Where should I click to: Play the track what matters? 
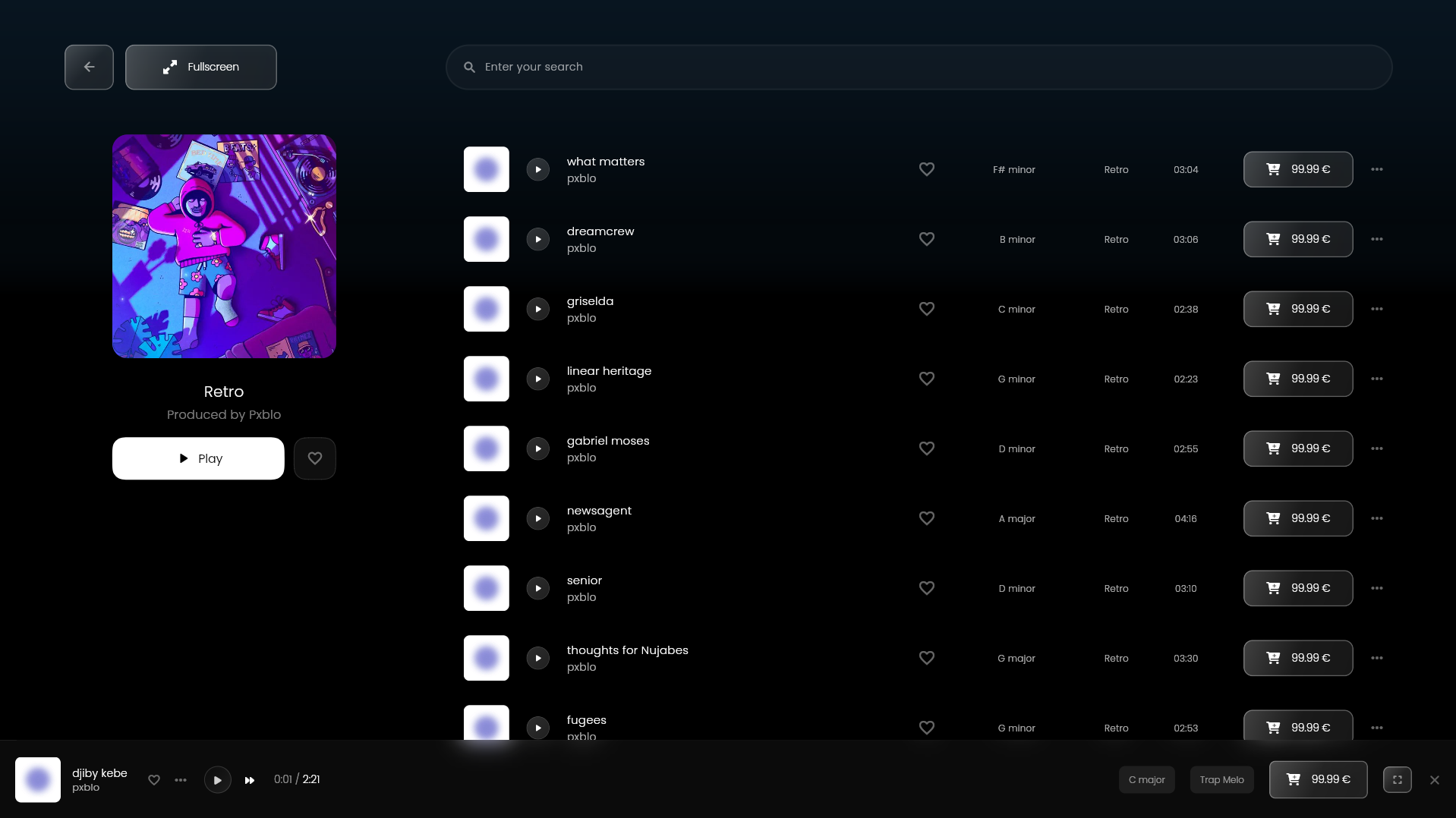(x=538, y=169)
